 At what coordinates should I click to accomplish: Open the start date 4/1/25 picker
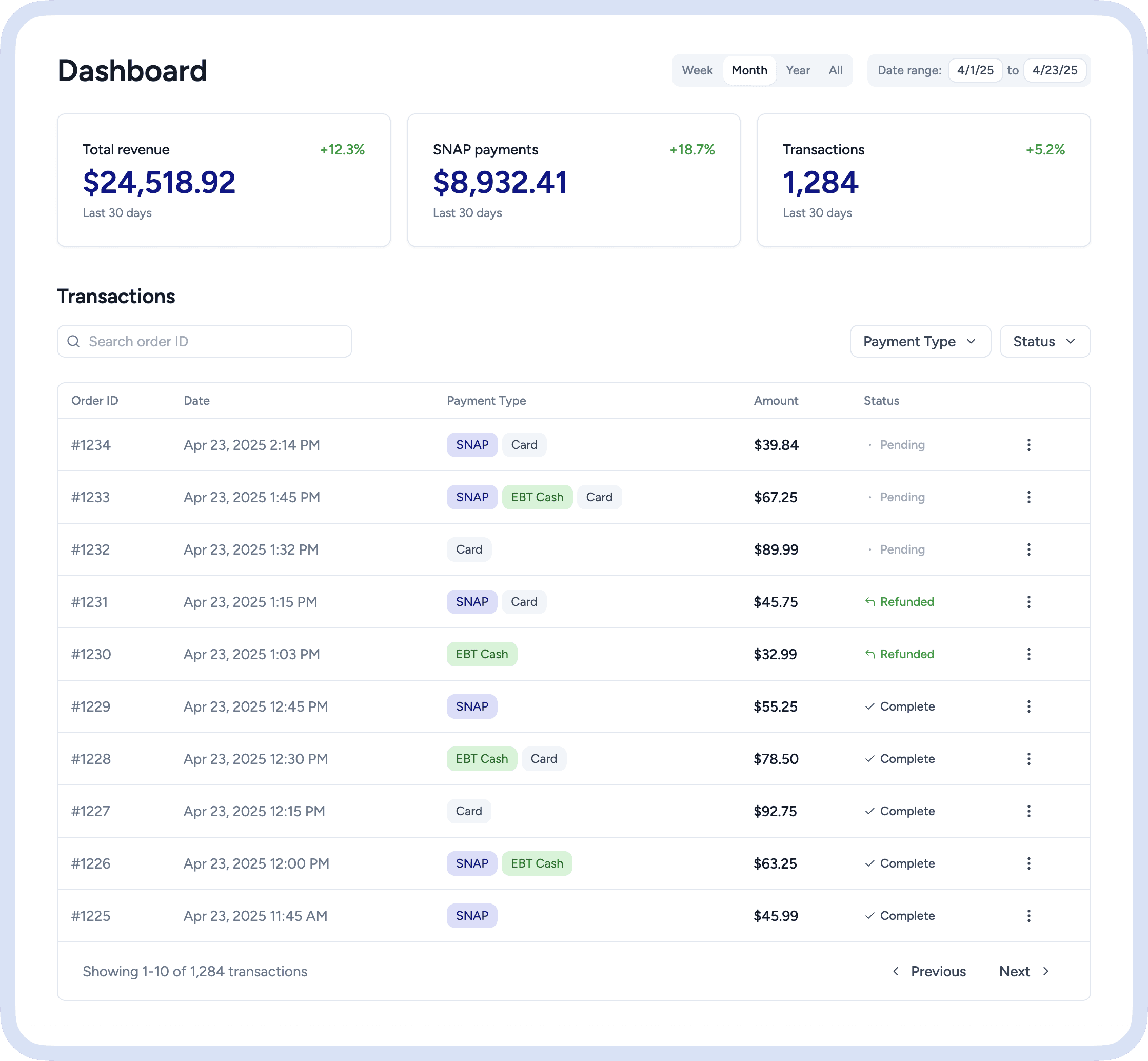[975, 70]
